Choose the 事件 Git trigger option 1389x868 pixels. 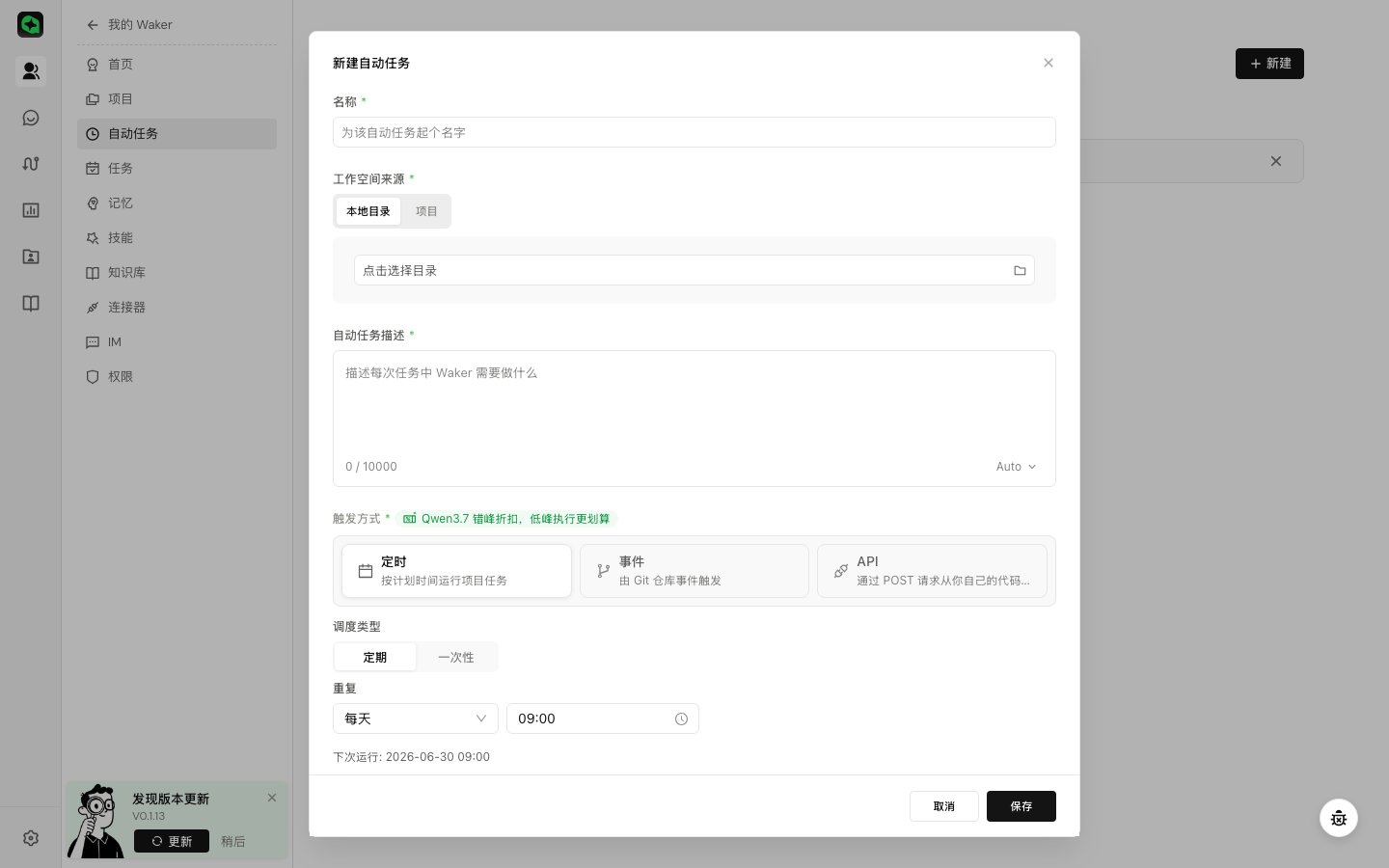pos(694,571)
